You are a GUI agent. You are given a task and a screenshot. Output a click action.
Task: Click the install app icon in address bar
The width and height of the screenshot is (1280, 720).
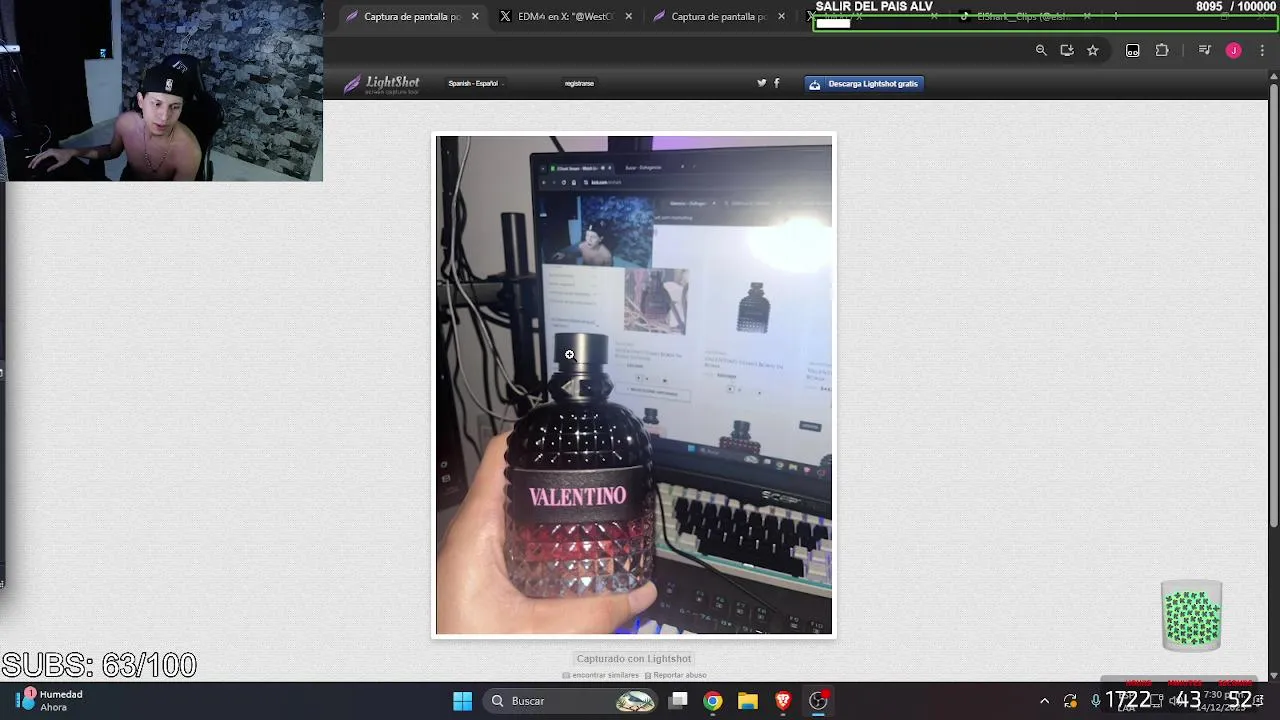(1067, 50)
